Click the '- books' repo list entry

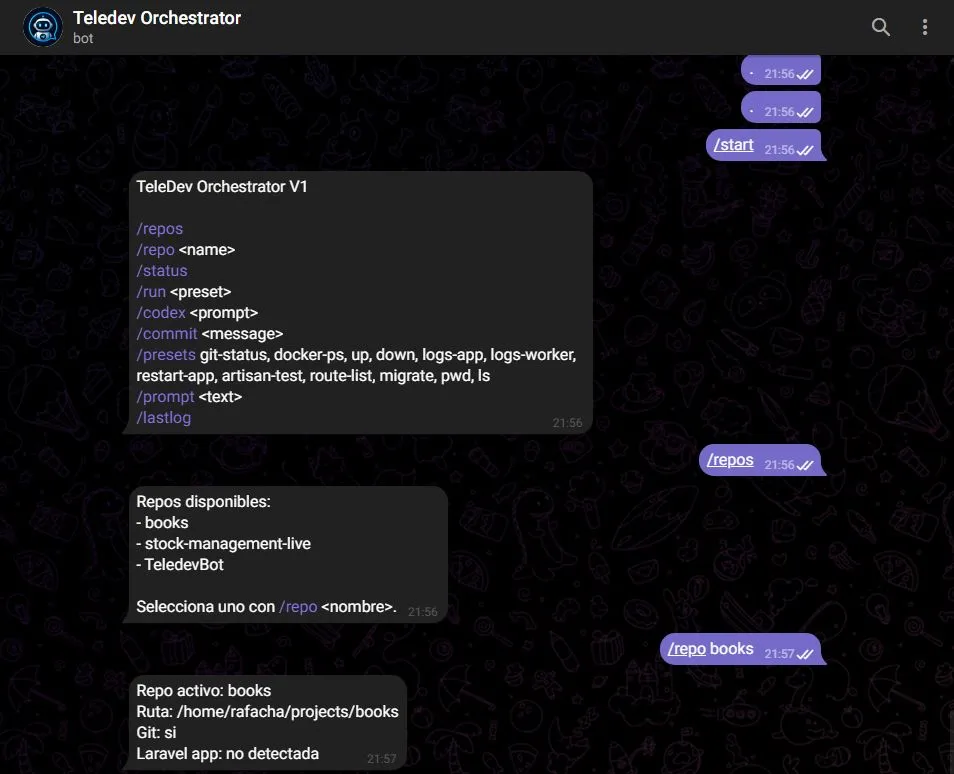[162, 523]
